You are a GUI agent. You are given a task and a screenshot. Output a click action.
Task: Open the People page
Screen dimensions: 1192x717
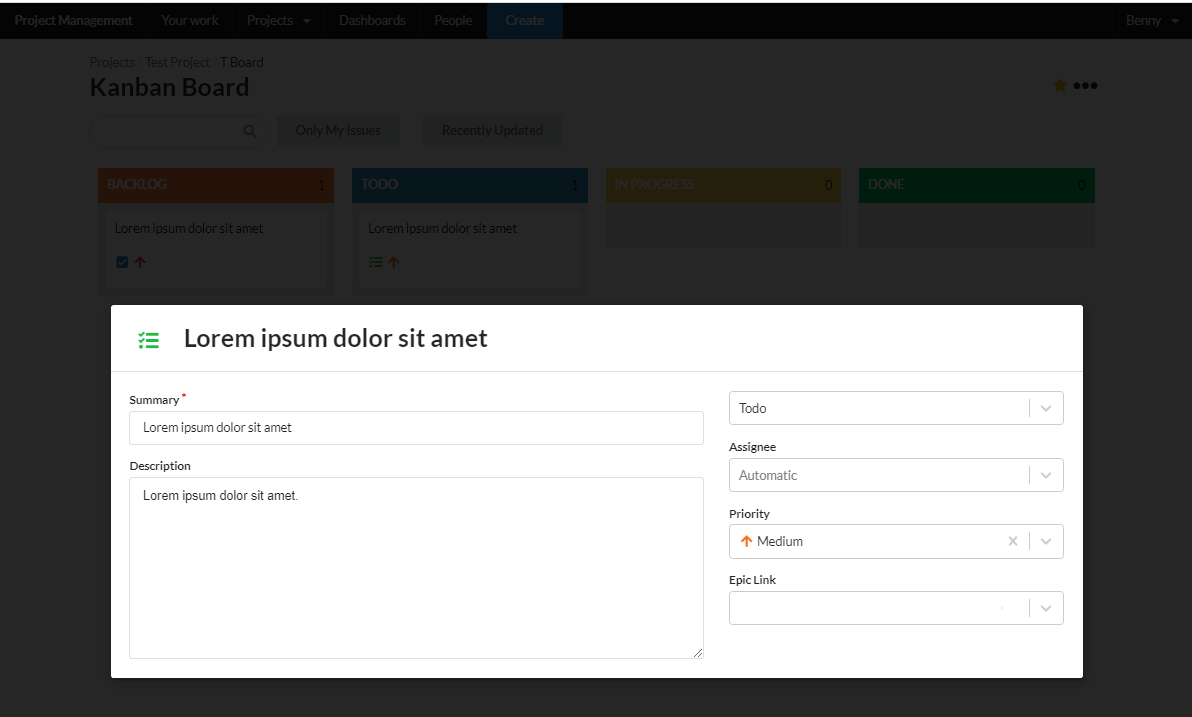pyautogui.click(x=453, y=21)
